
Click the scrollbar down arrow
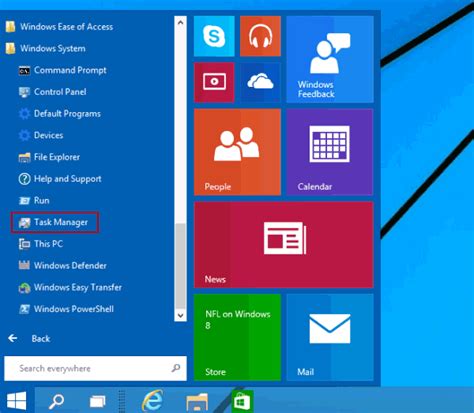pos(180,315)
